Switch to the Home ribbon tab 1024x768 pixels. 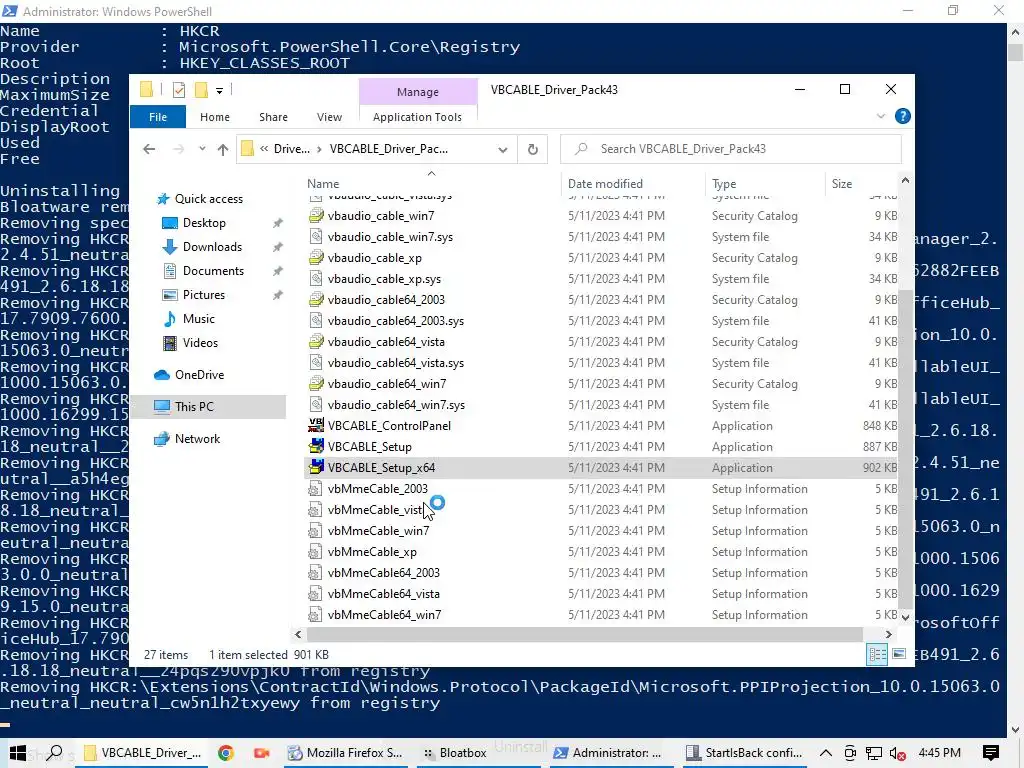pos(214,117)
